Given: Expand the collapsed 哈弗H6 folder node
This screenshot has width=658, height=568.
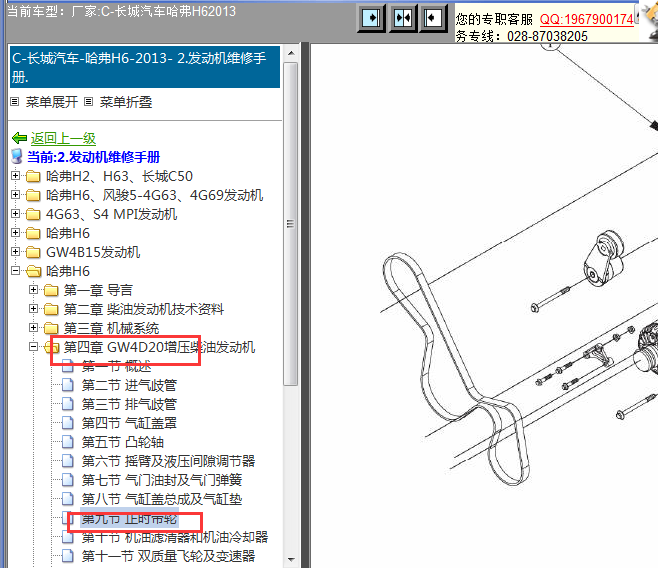Looking at the screenshot, I should [16, 232].
